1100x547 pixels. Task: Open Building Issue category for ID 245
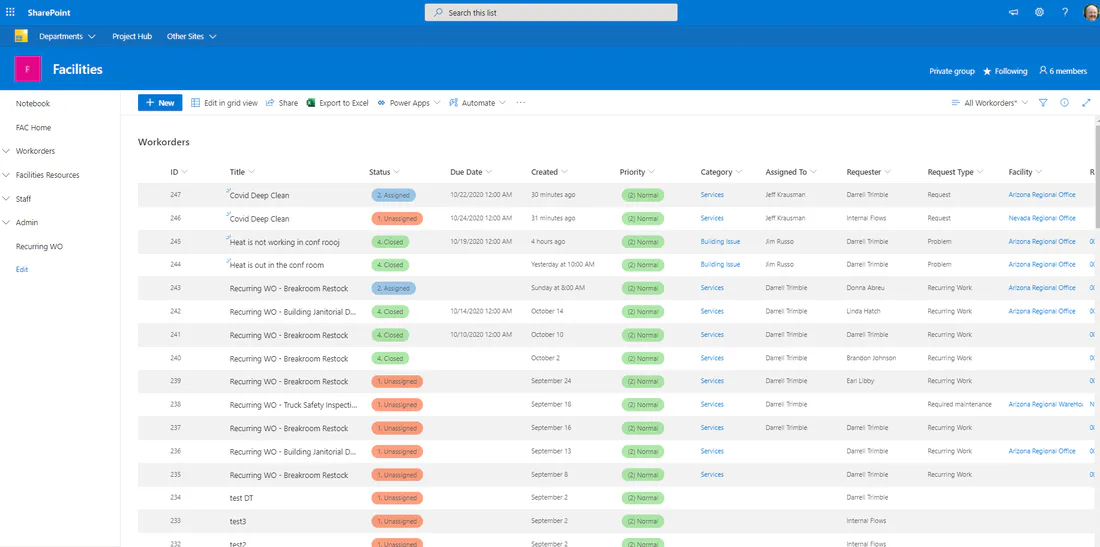[720, 241]
